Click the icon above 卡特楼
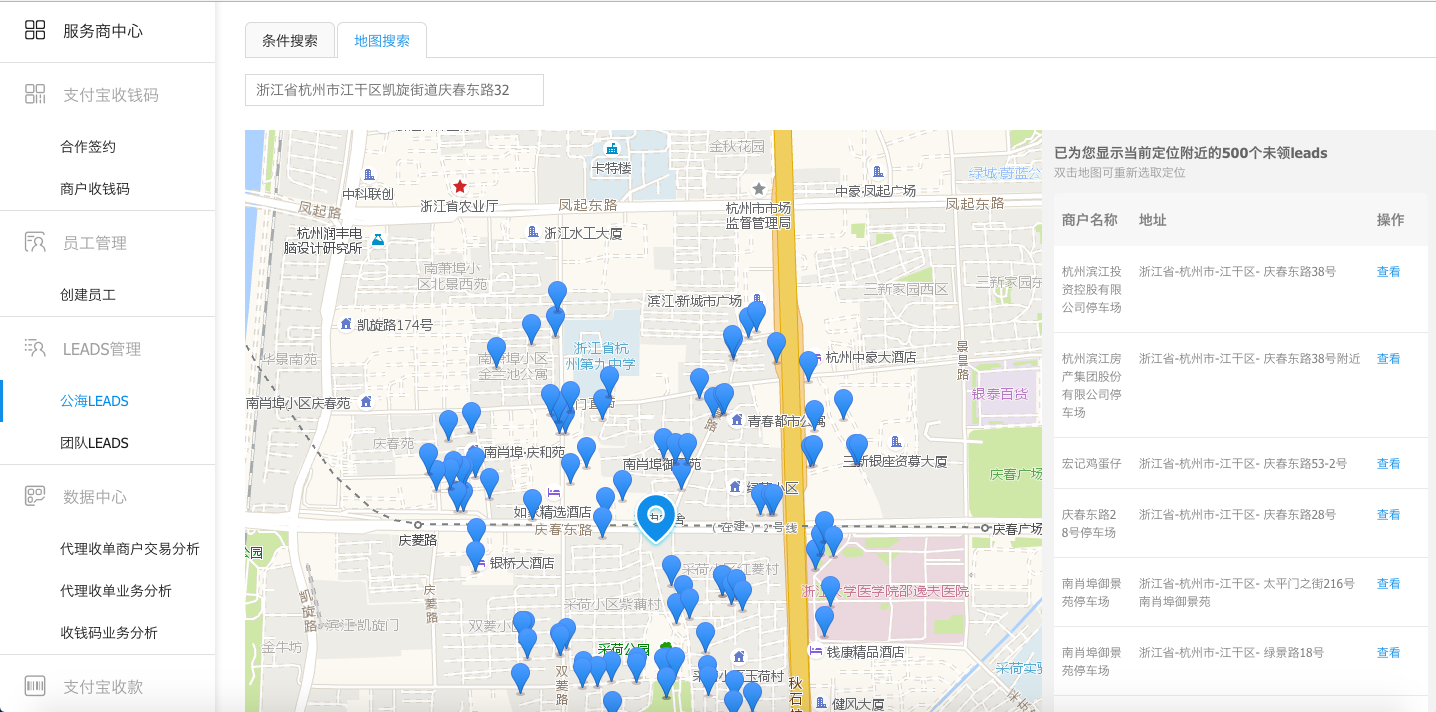Viewport: 1436px width, 712px height. pyautogui.click(x=611, y=149)
